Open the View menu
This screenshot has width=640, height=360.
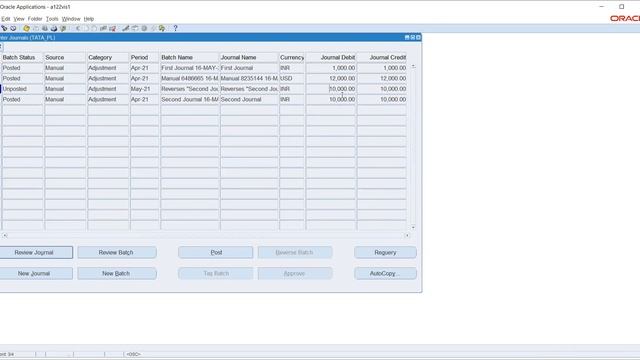click(x=19, y=19)
